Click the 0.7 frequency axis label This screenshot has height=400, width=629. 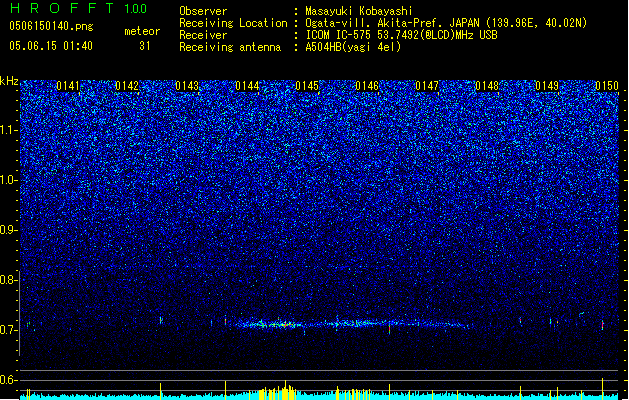tap(8, 330)
